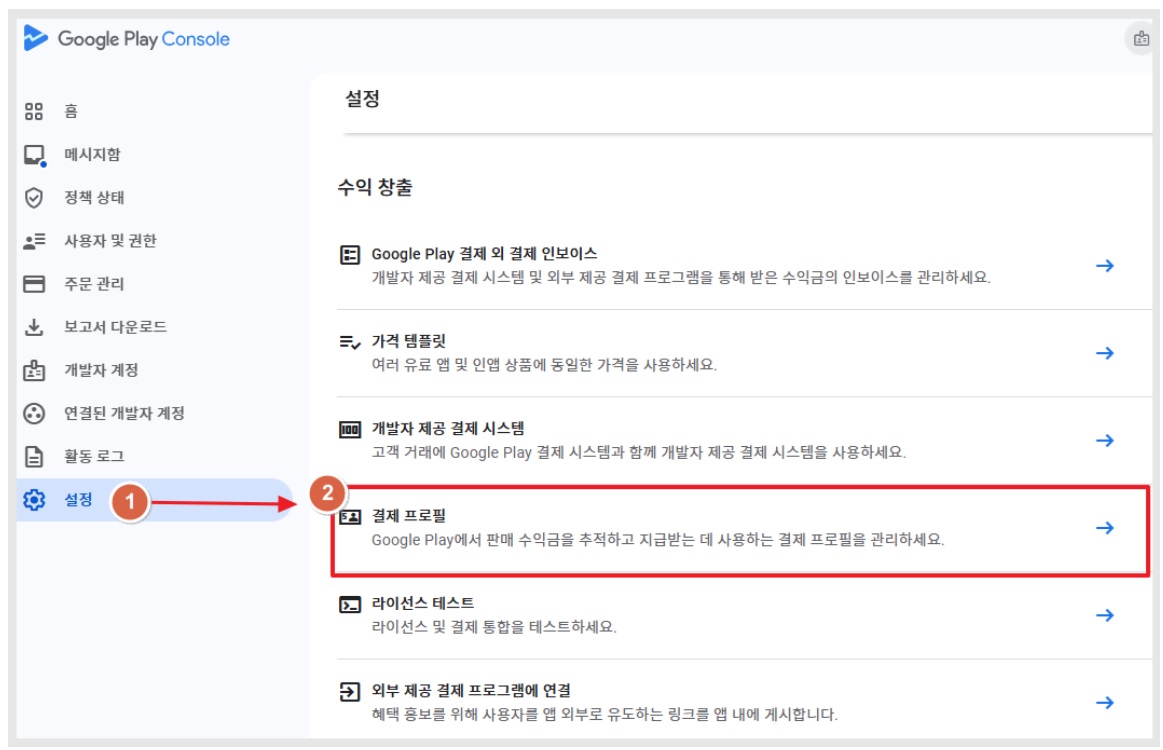Select the 설정 sidebar item
Image resolution: width=1163 pixels, height=750 pixels.
(156, 500)
